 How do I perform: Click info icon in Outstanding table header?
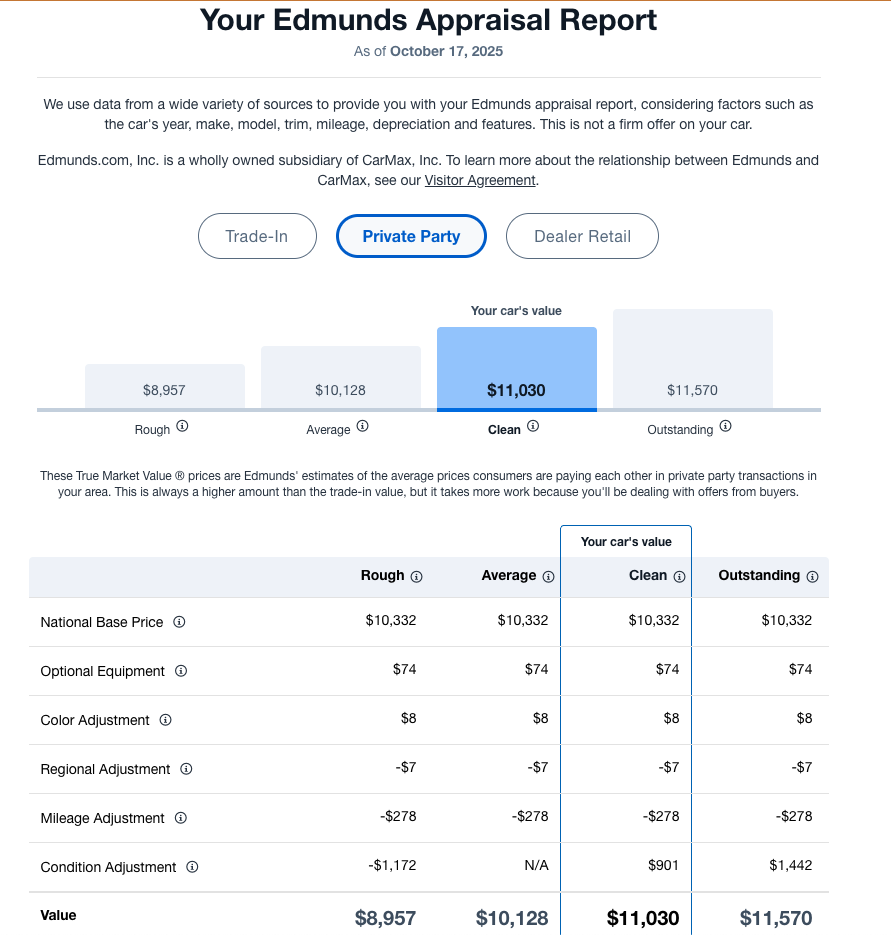(813, 577)
